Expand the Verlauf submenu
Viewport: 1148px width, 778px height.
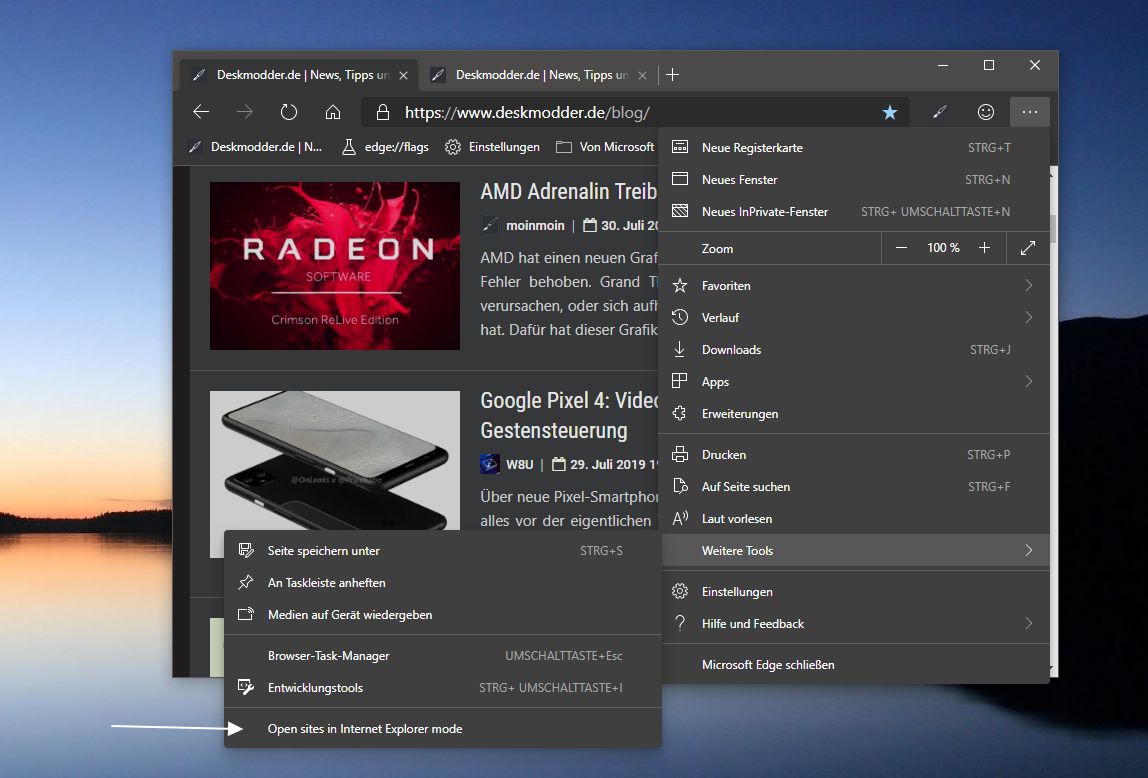point(854,318)
